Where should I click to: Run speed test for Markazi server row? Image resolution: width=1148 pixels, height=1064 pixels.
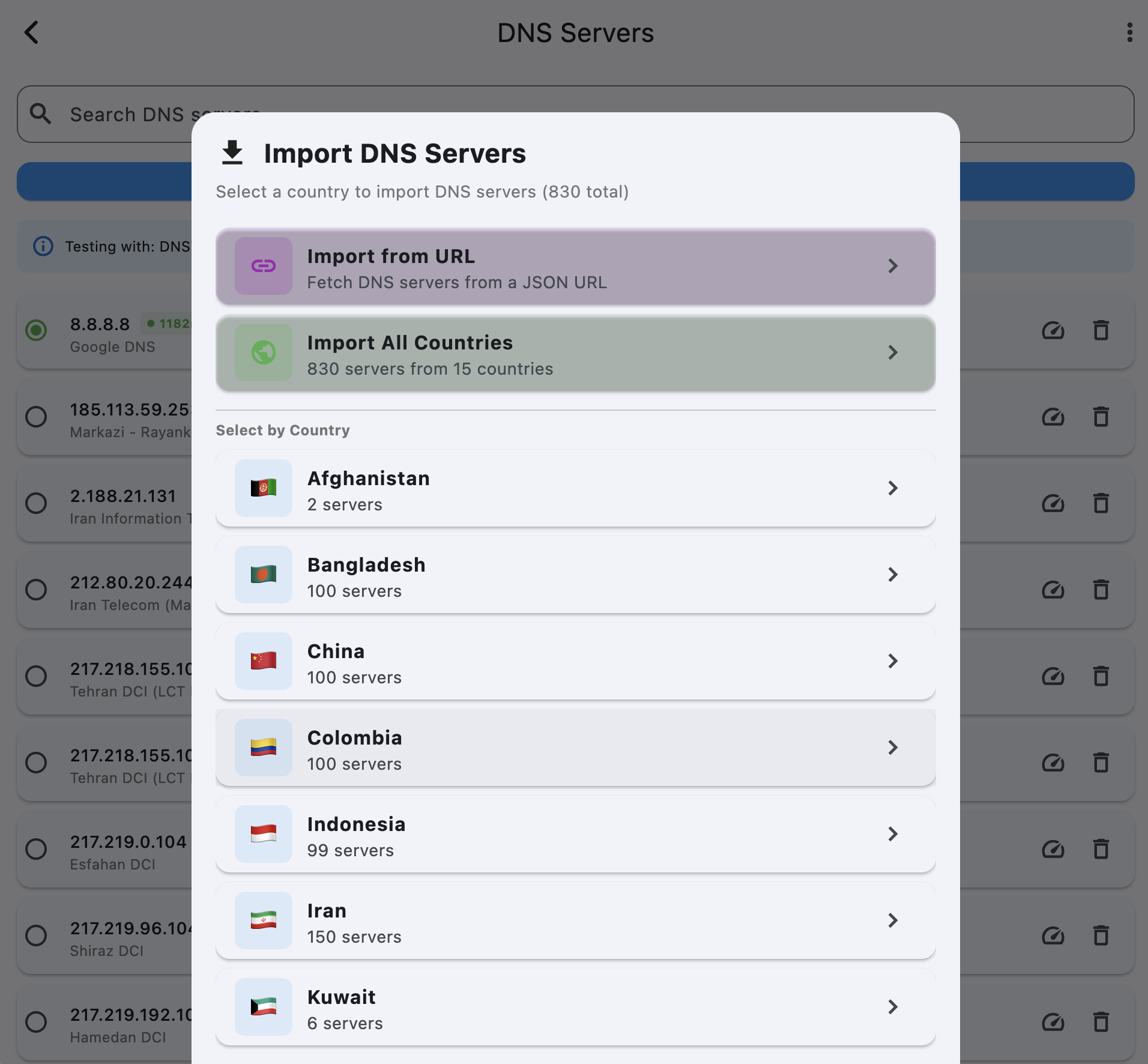(x=1053, y=417)
